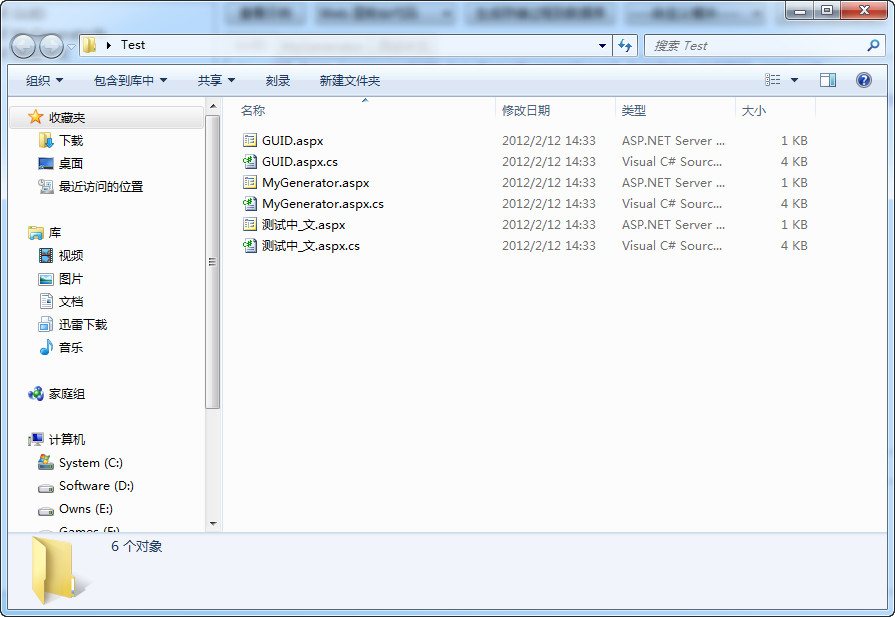
Task: Open the 共享 menu
Action: [216, 80]
